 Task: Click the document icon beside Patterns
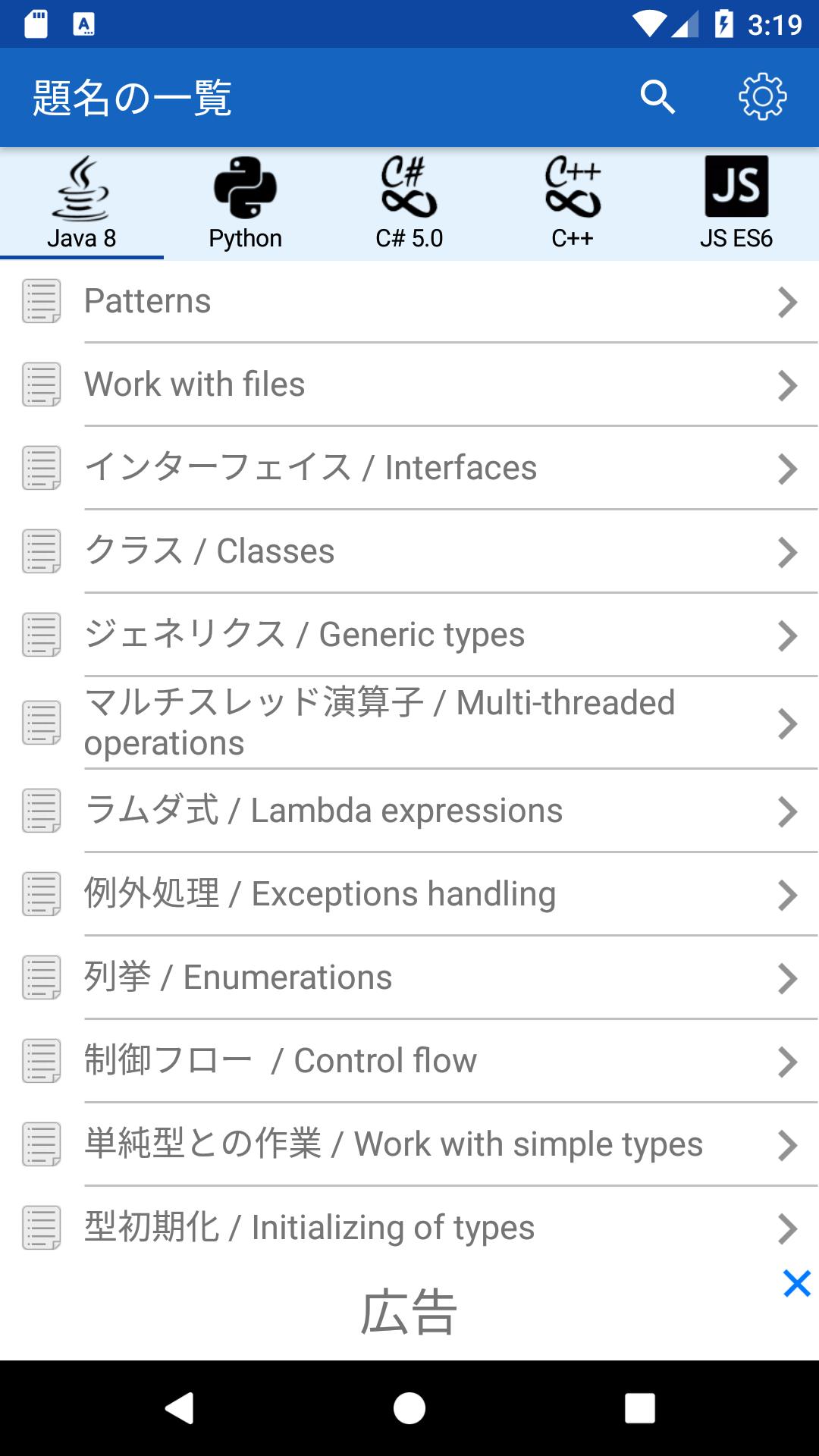pos(41,301)
